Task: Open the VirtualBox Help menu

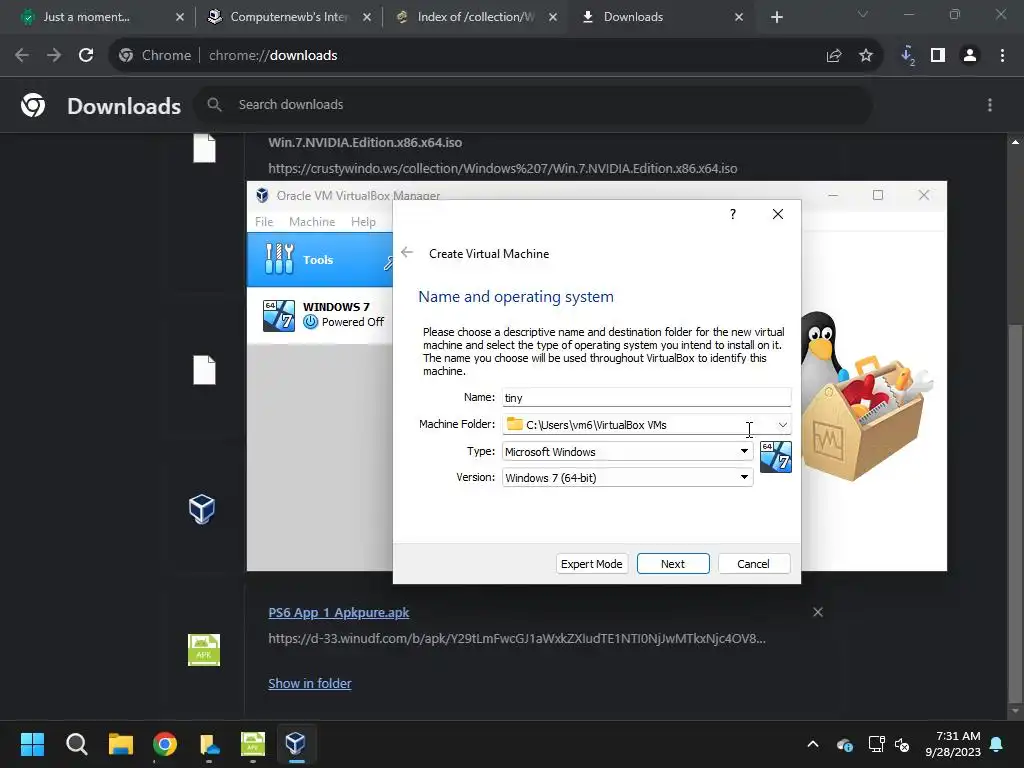Action: pyautogui.click(x=363, y=221)
